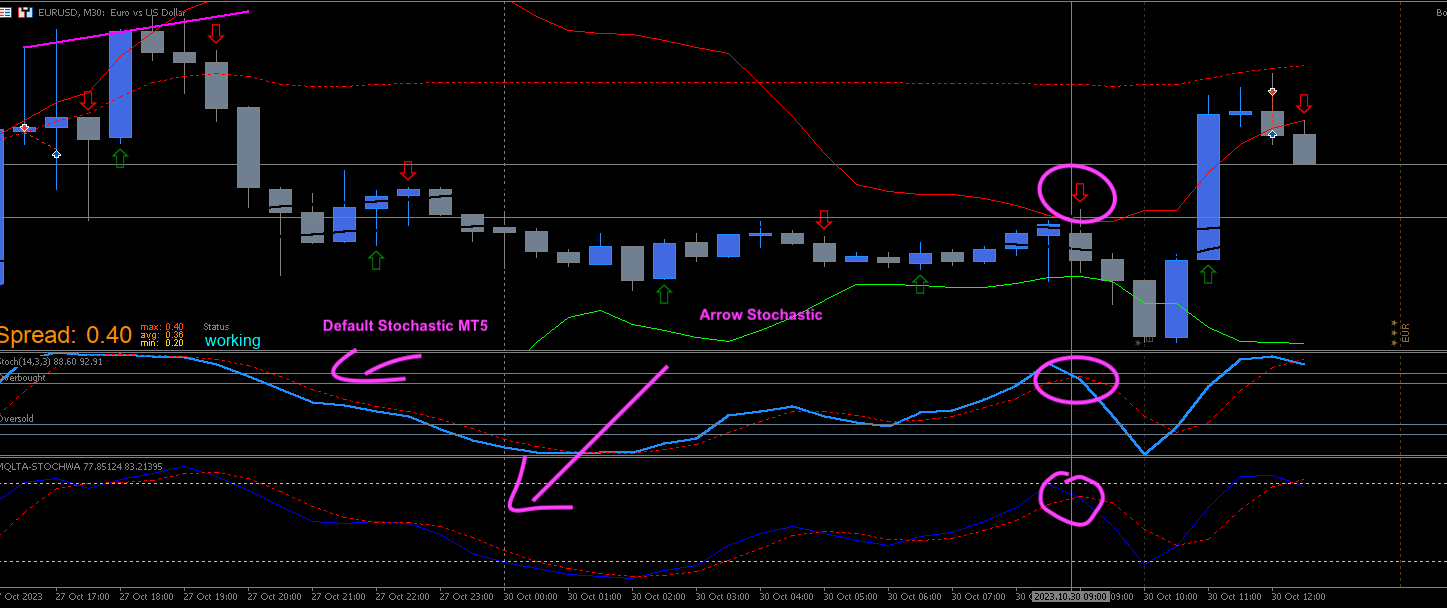Click the max: 0.40 spread value
The width and height of the screenshot is (1447, 608).
pyautogui.click(x=162, y=327)
